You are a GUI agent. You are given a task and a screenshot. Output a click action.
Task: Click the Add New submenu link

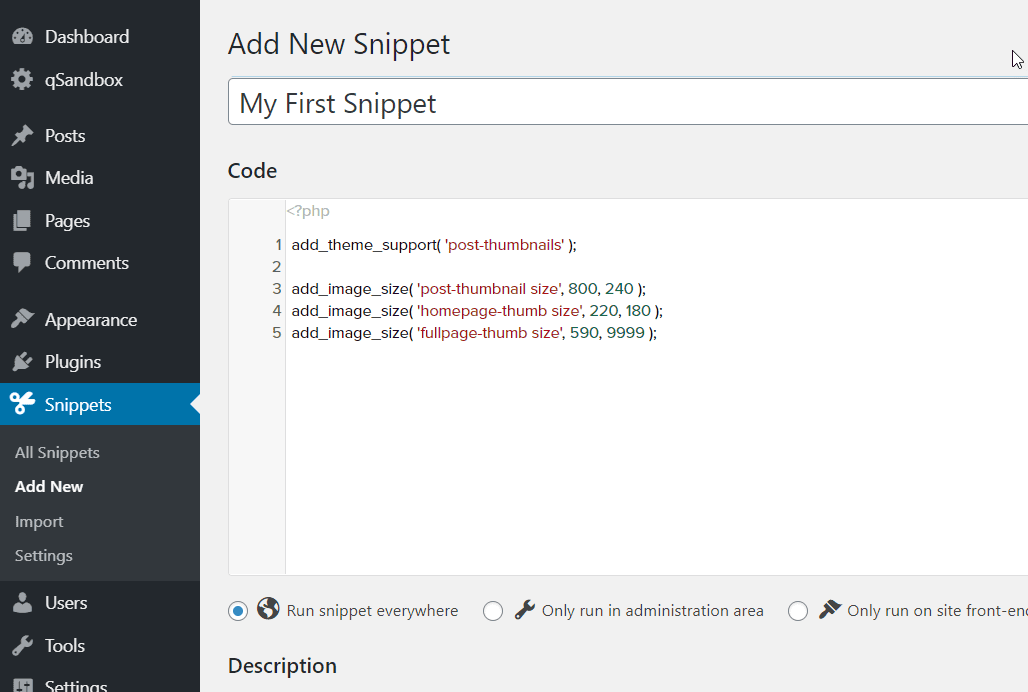48,486
